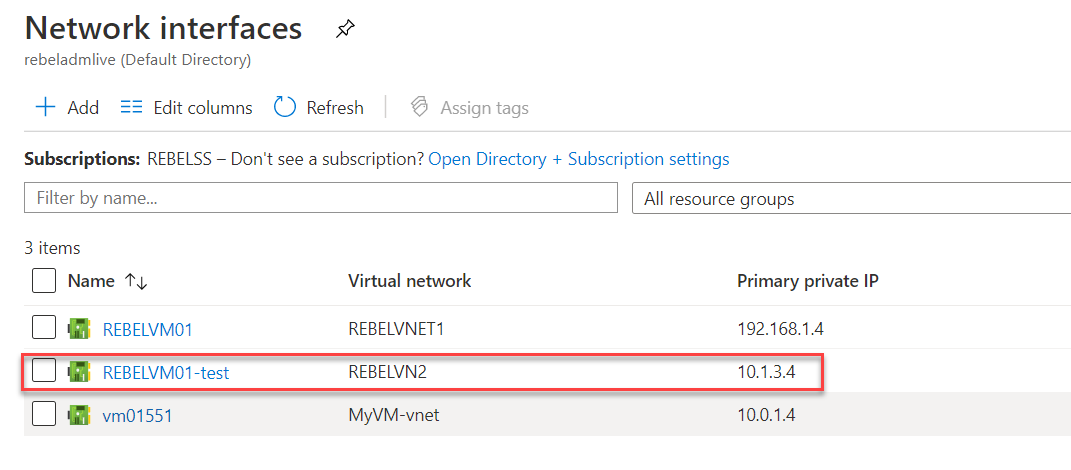Viewport: 1071px width, 470px height.
Task: Check the vm01551 row checkbox
Action: coord(44,414)
